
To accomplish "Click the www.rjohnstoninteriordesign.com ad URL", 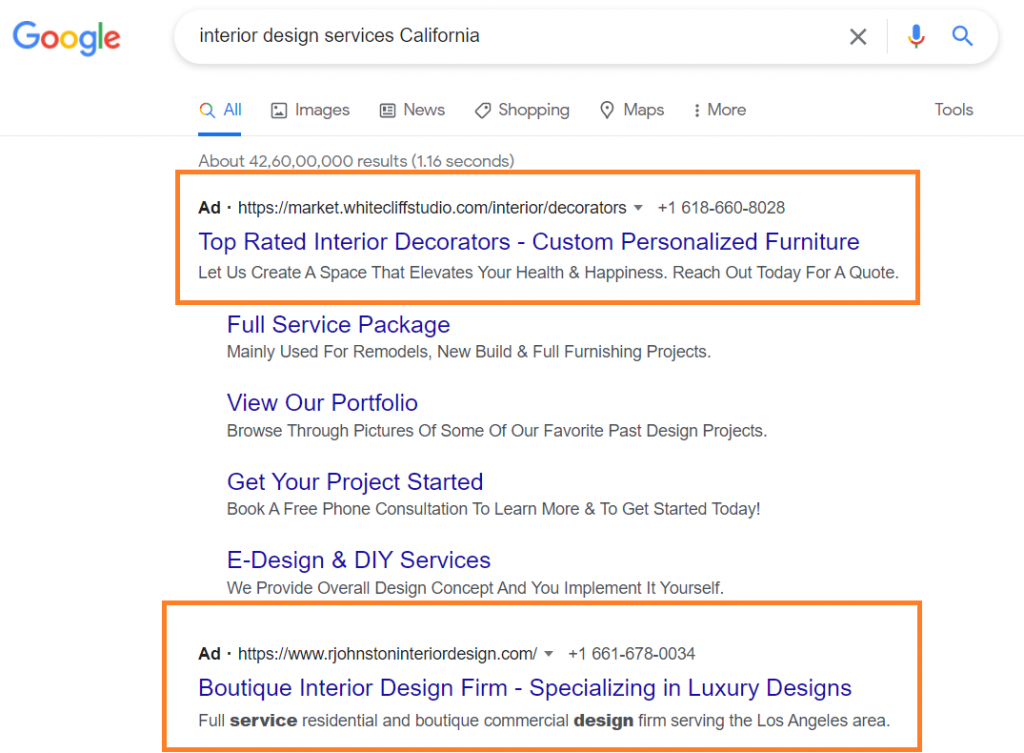I will point(387,654).
